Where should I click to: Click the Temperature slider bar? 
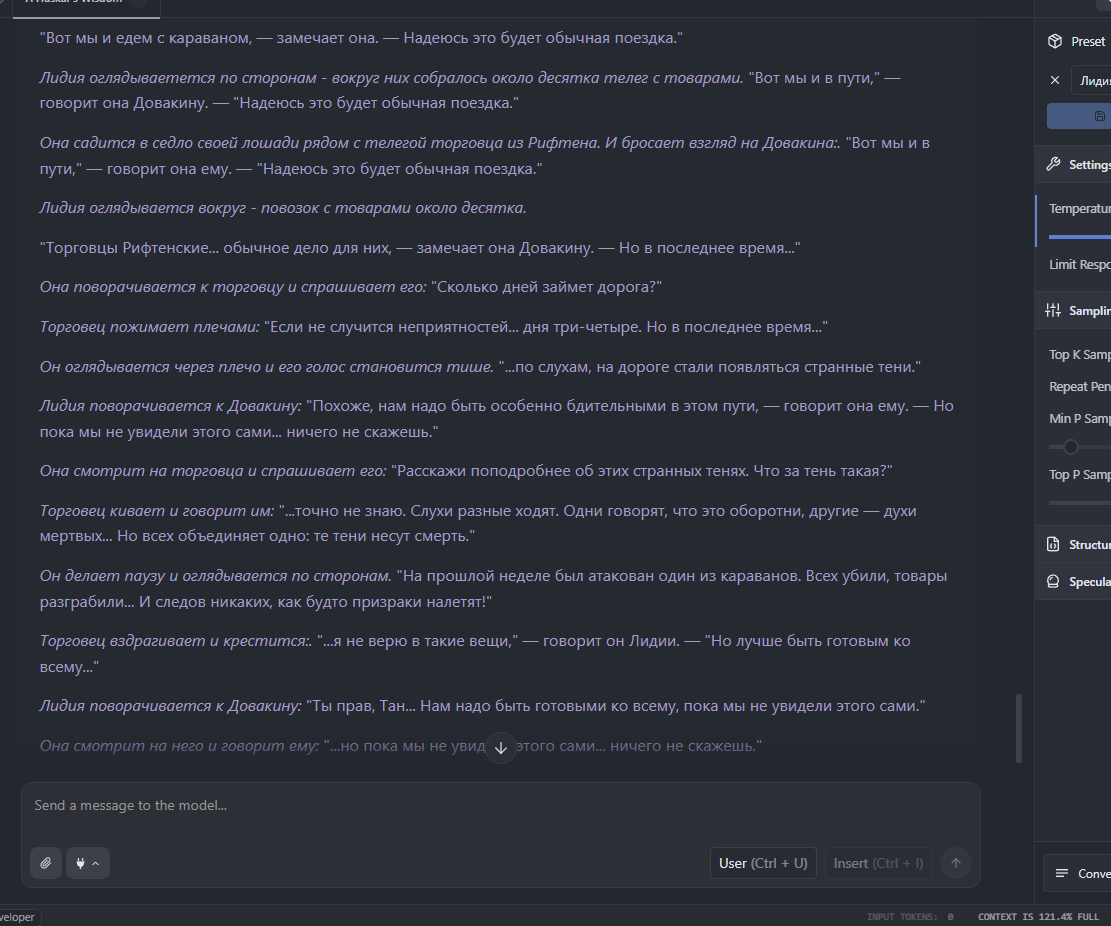point(1080,237)
